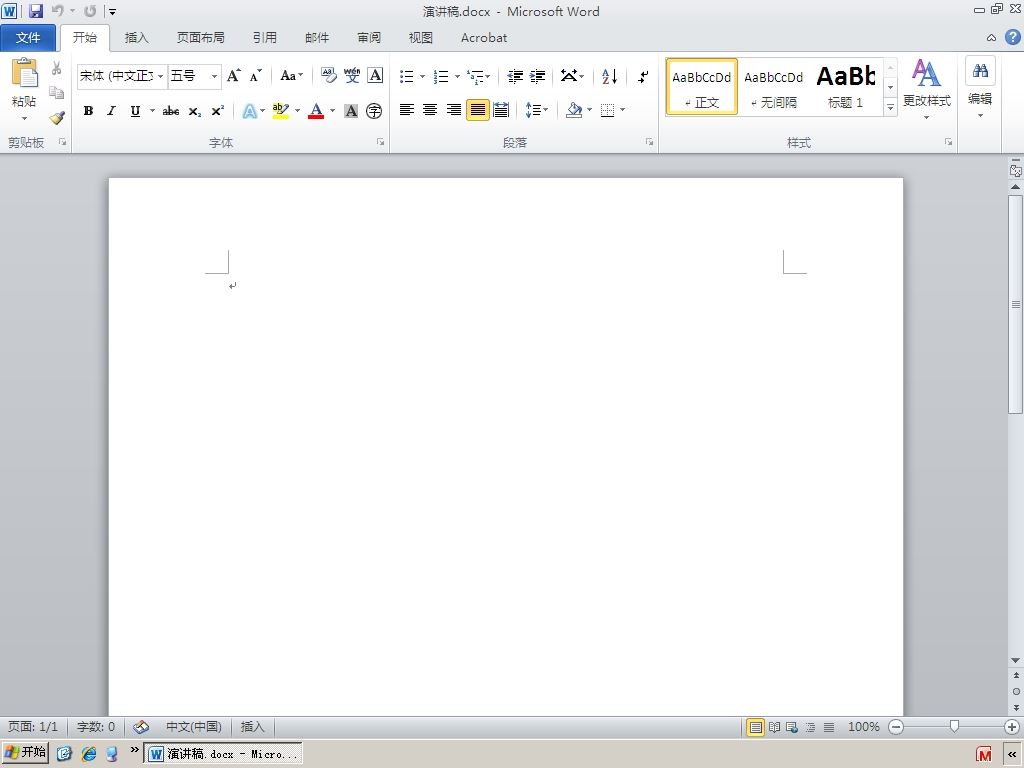Open the Editing (编辑) binoculars menu
Image resolution: width=1024 pixels, height=768 pixels.
(x=980, y=88)
